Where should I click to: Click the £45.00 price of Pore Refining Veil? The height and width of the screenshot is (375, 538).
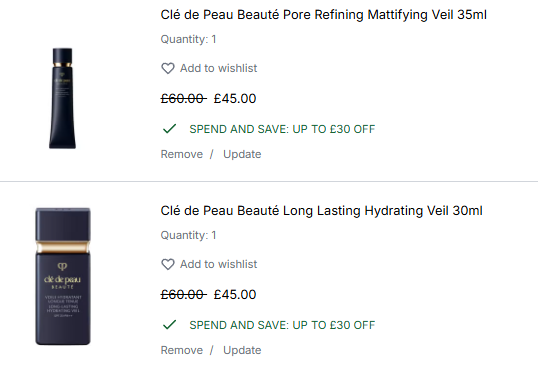click(235, 99)
